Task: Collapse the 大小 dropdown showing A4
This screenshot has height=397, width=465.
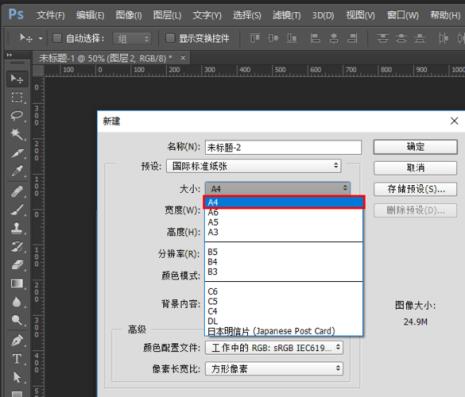Action: click(277, 188)
